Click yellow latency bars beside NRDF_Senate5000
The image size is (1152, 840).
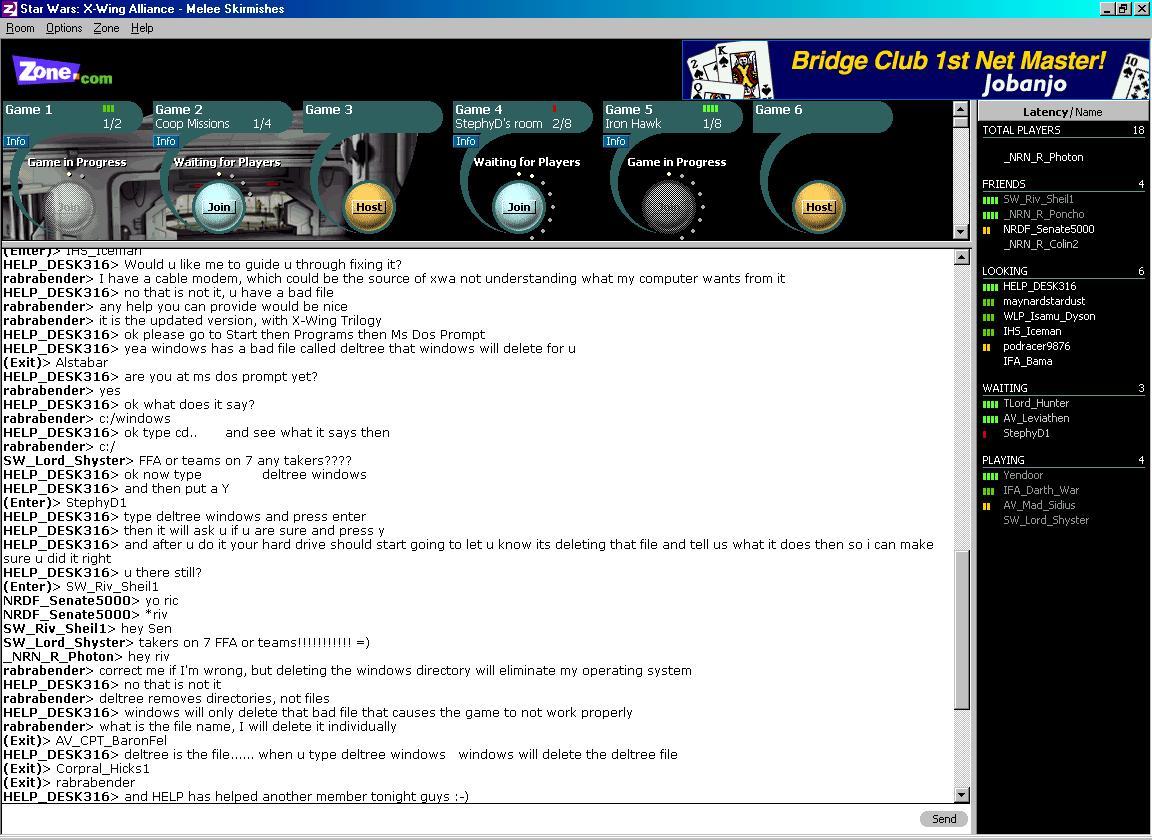[x=987, y=230]
